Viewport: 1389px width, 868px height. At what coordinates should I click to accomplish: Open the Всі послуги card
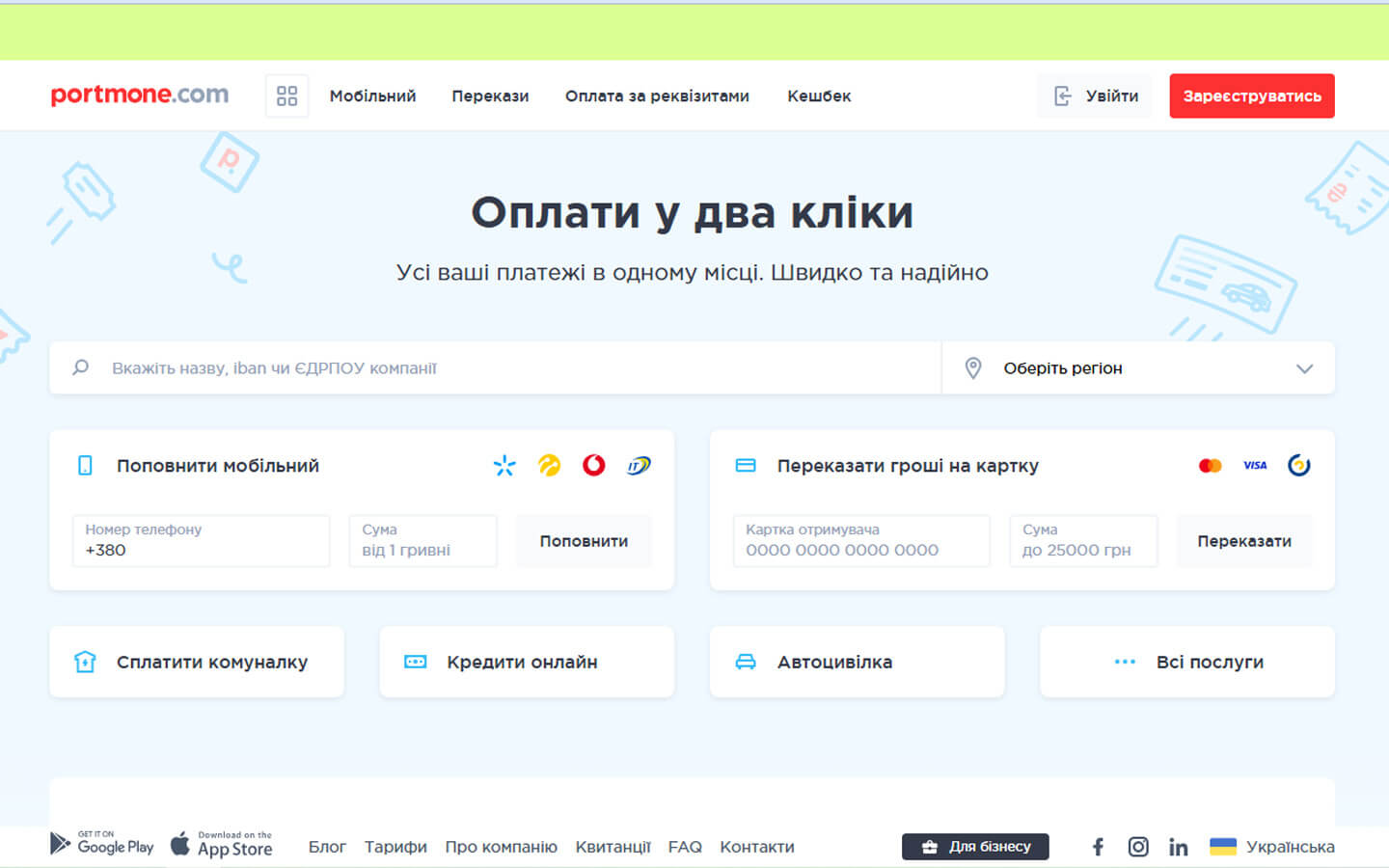[1187, 662]
